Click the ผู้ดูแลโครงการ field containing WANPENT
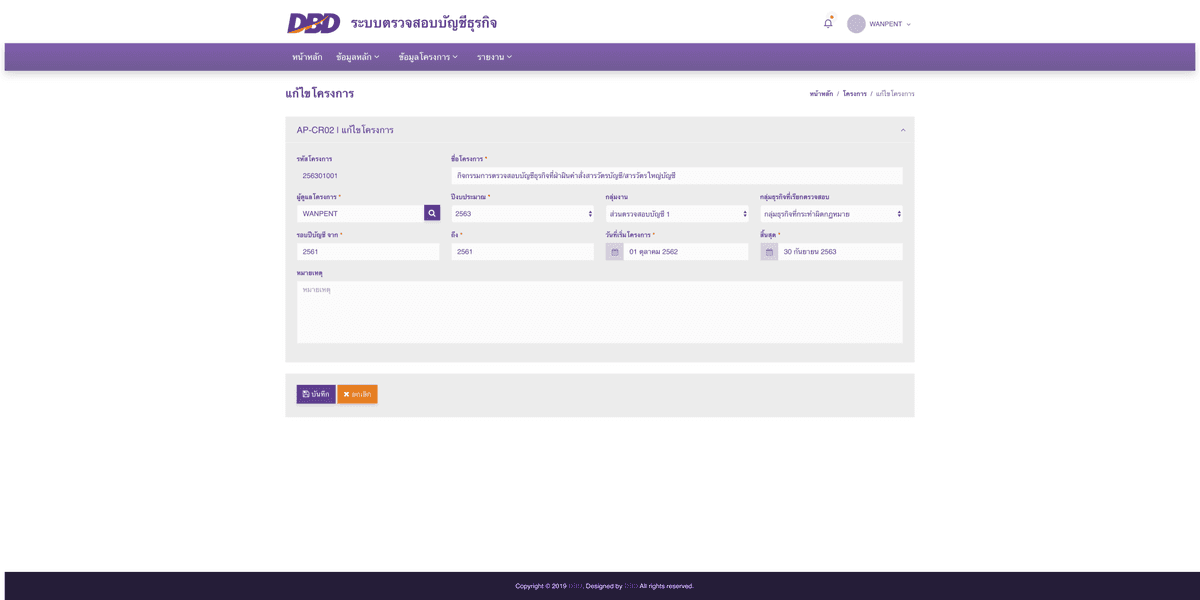The height and width of the screenshot is (600, 1200). pyautogui.click(x=361, y=213)
